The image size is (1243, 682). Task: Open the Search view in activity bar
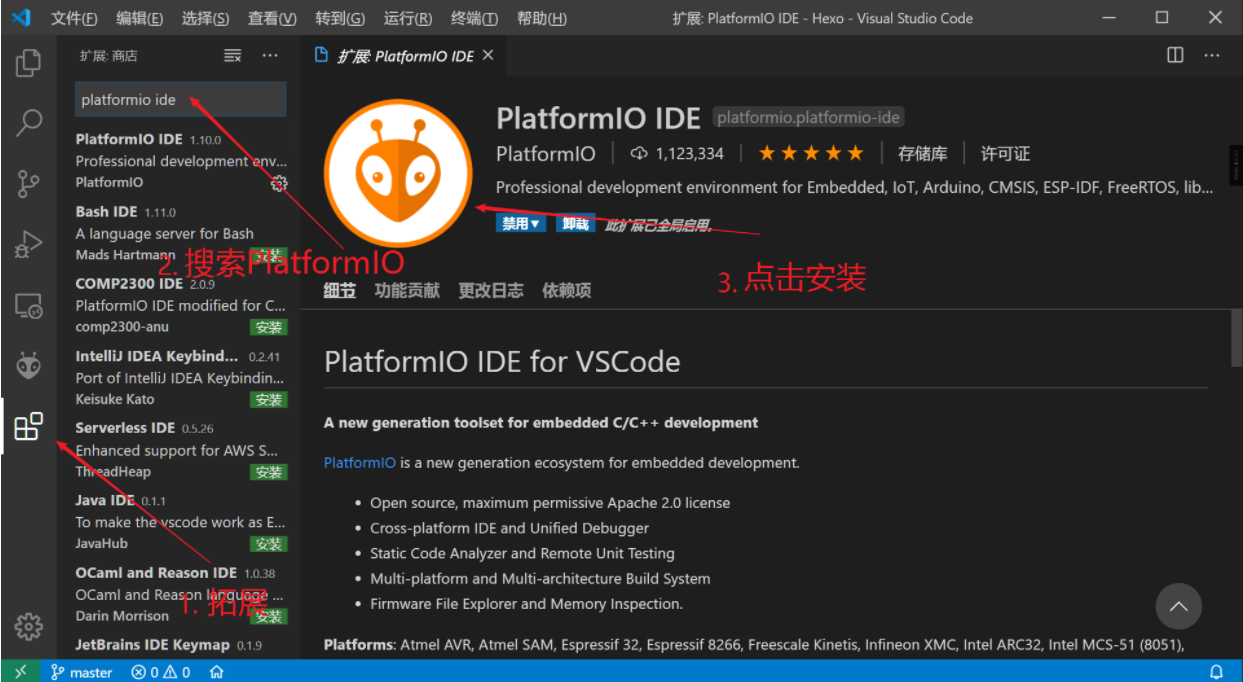[29, 123]
